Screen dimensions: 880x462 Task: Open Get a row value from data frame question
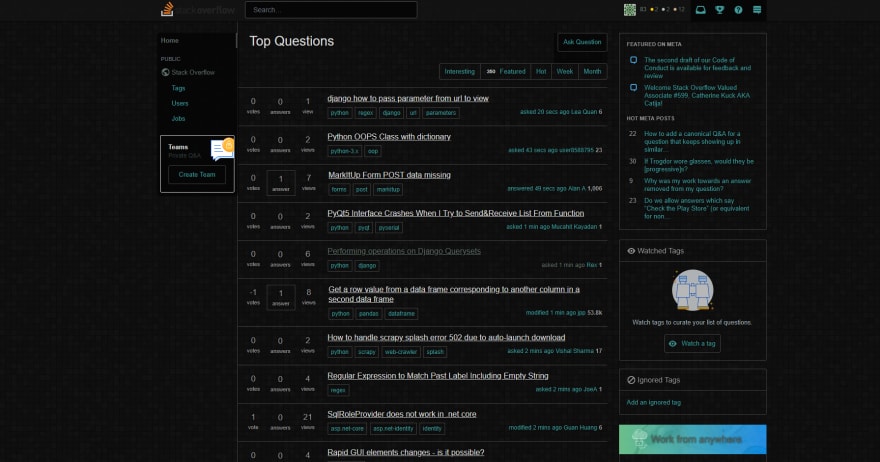[454, 294]
